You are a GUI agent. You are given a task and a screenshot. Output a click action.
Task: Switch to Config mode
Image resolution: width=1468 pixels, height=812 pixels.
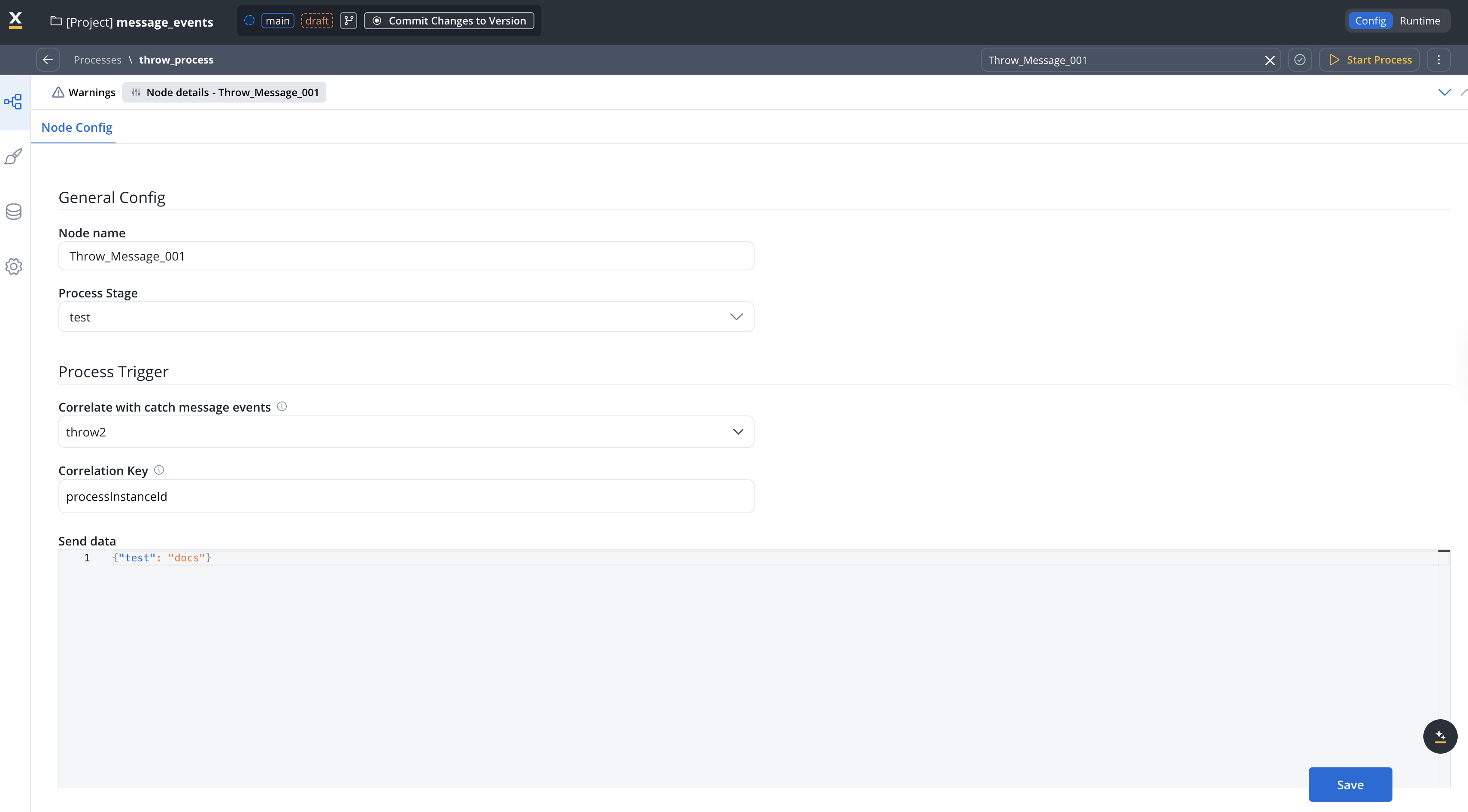point(1370,21)
